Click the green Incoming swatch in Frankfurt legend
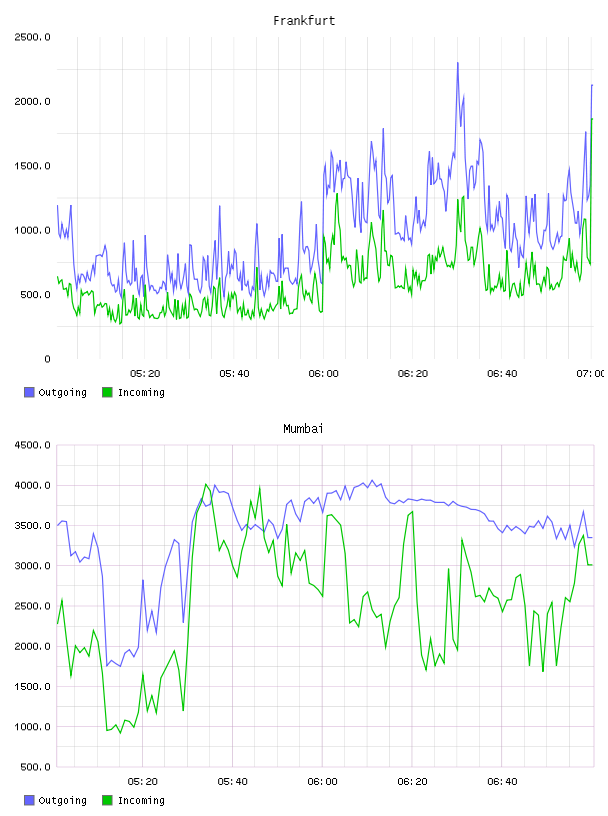This screenshot has height=816, width=608. tap(107, 392)
